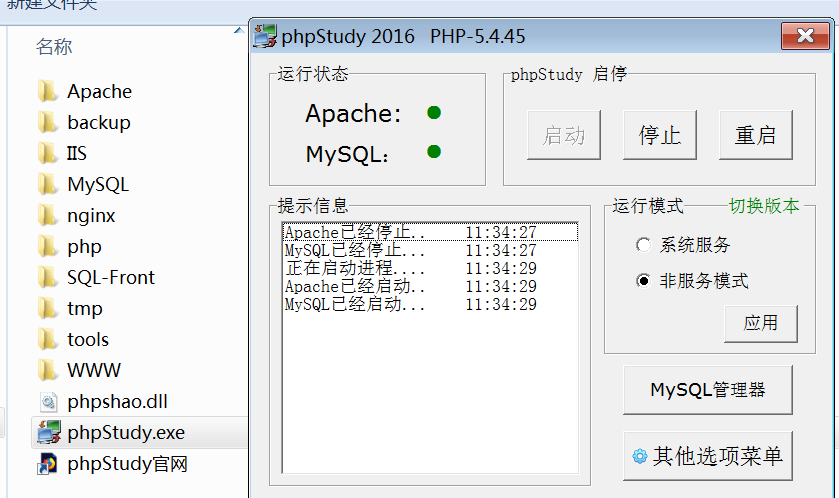
Task: Select log line MySQL已经停止 11:34:27
Action: pos(430,250)
